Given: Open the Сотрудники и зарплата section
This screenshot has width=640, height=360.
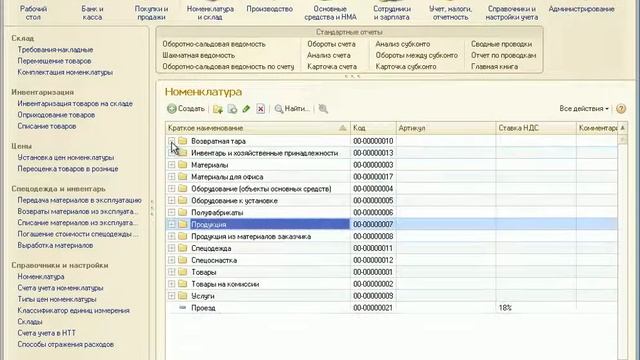Looking at the screenshot, I should pos(391,13).
